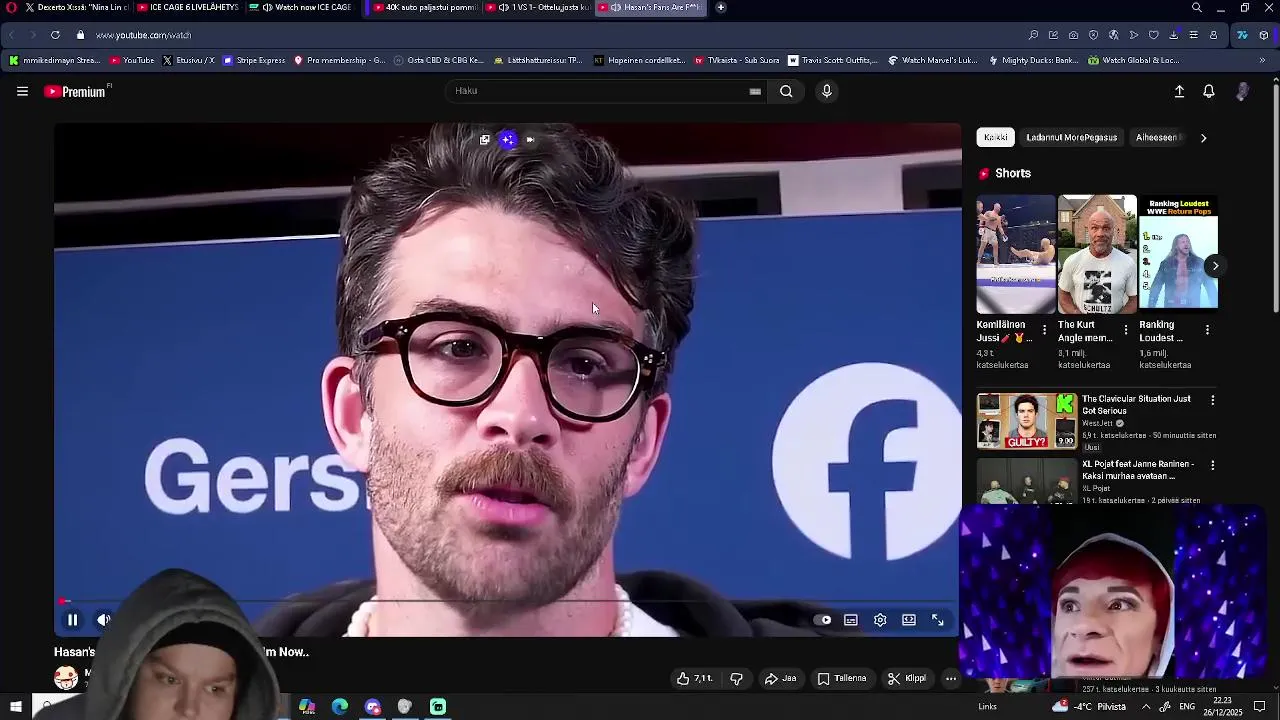Toggle subtitles captions button in player
This screenshot has height=720, width=1280.
point(851,620)
